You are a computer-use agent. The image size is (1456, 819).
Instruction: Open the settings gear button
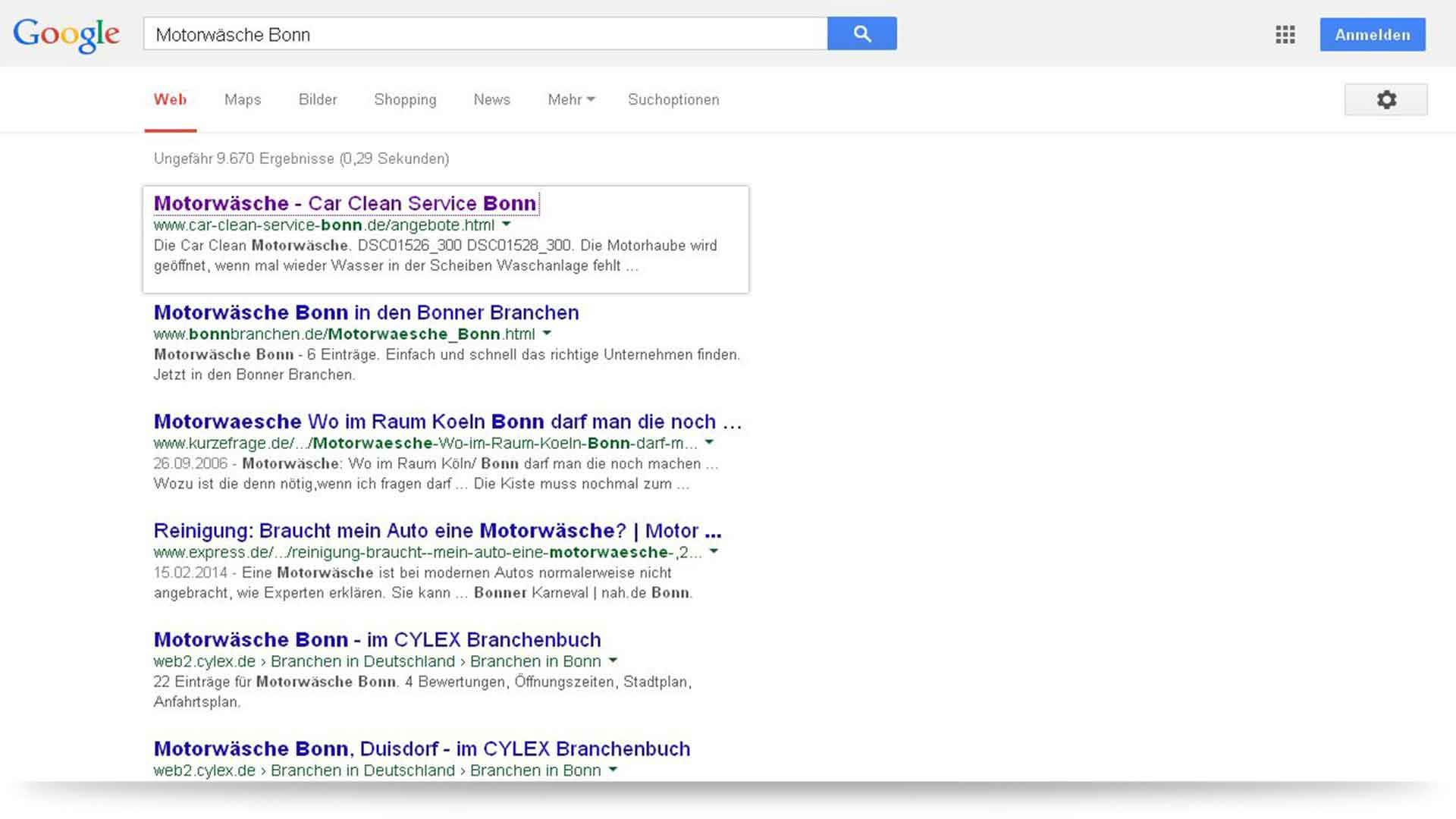click(1385, 100)
